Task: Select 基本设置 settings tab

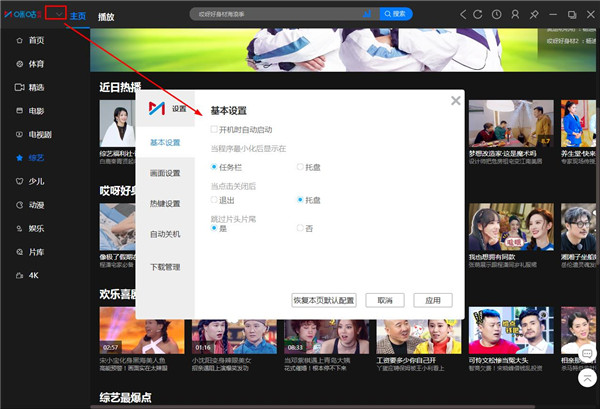Action: click(x=165, y=142)
